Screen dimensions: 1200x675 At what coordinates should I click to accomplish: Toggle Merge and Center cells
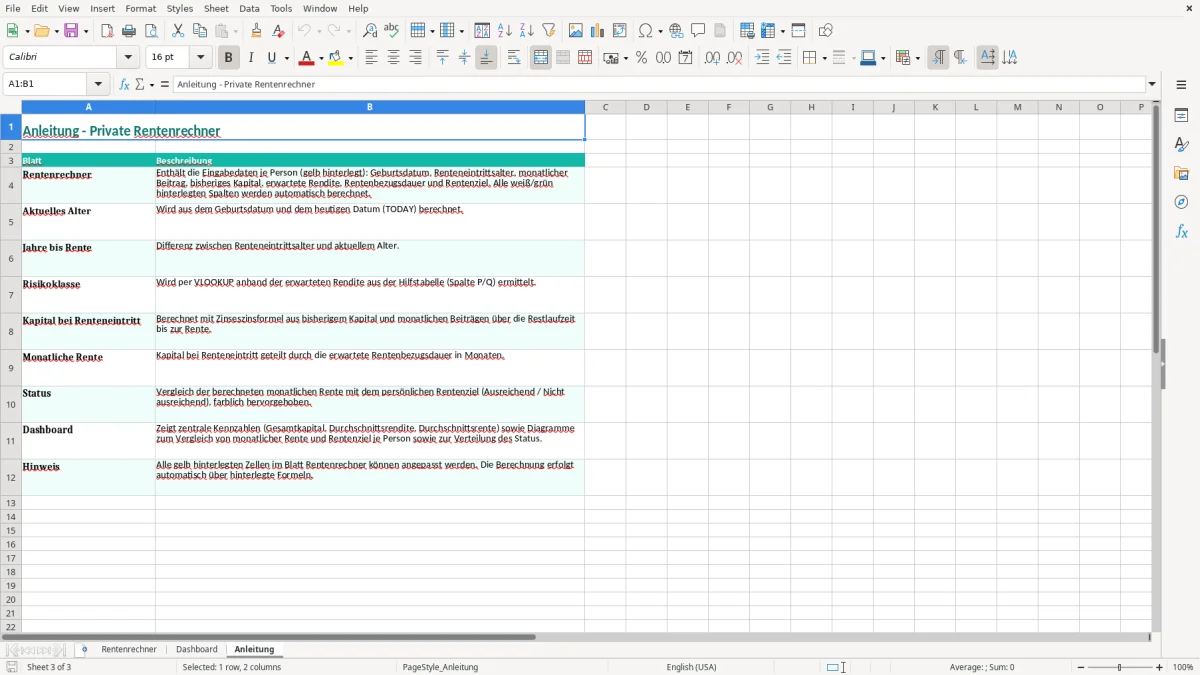541,58
